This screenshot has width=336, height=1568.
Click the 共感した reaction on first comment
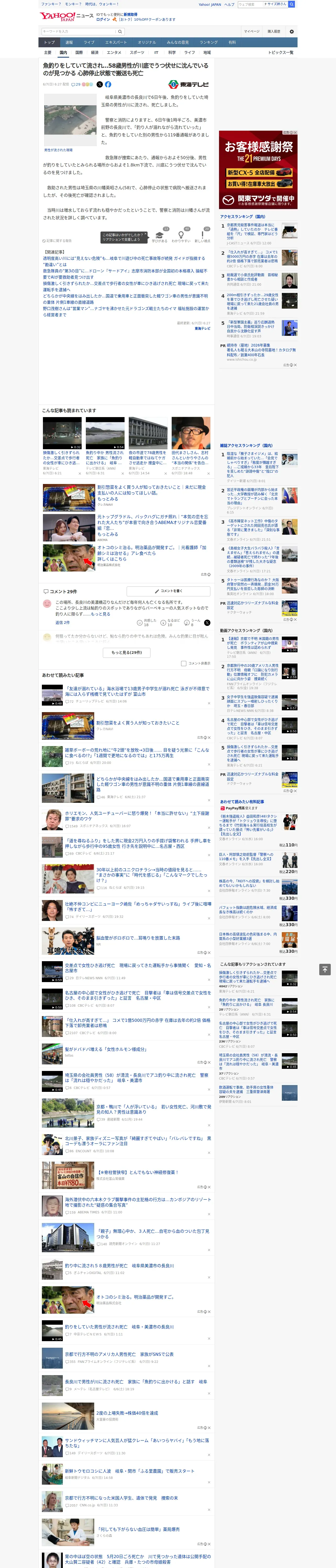point(146,623)
